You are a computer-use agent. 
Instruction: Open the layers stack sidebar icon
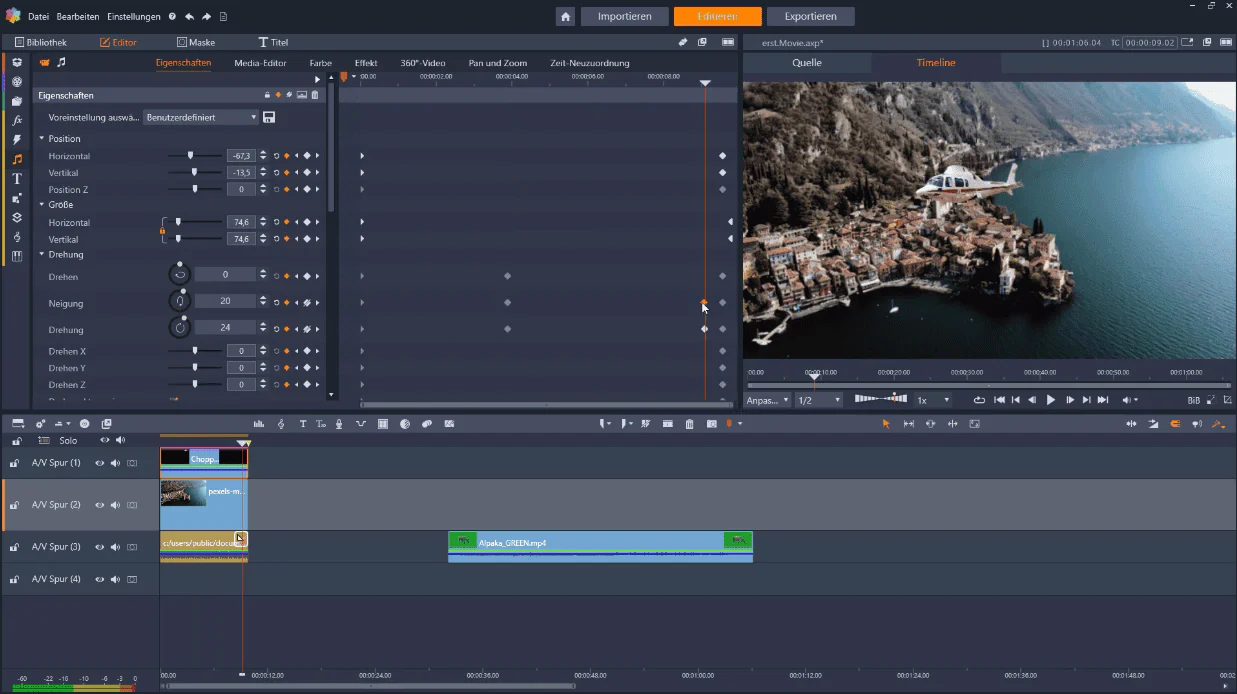coord(17,217)
